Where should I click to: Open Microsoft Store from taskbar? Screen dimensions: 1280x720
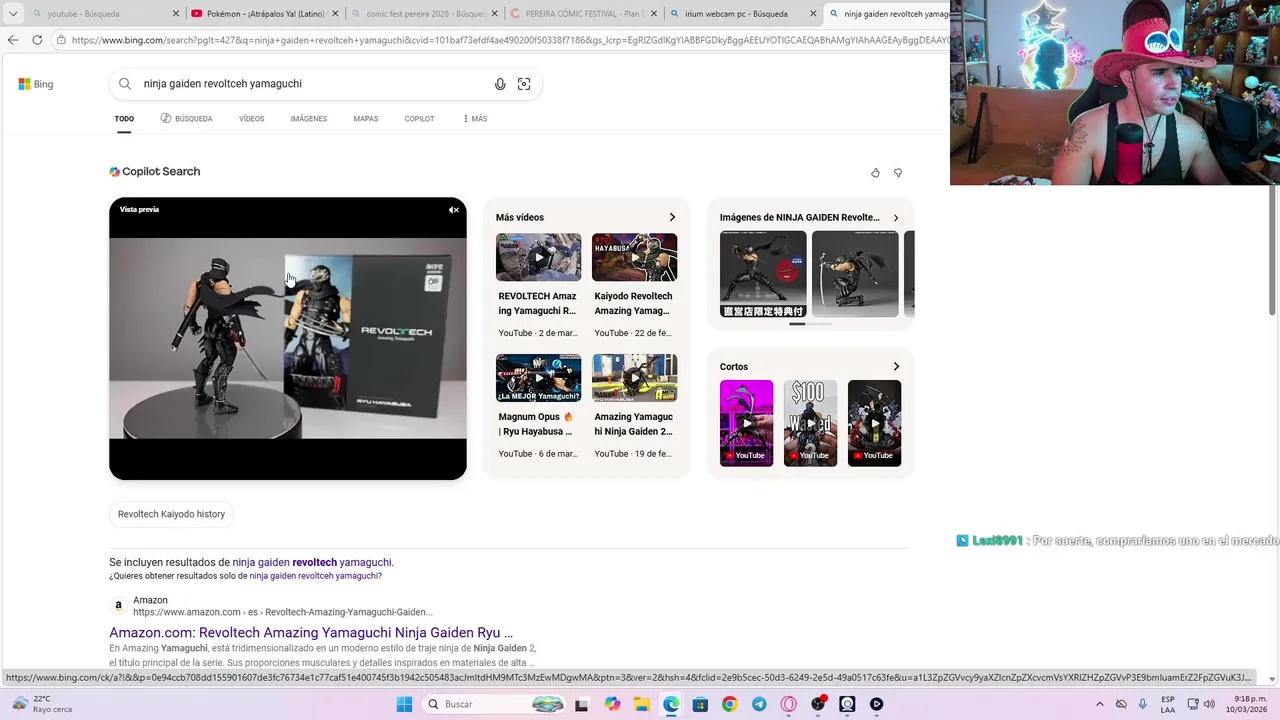[x=700, y=704]
